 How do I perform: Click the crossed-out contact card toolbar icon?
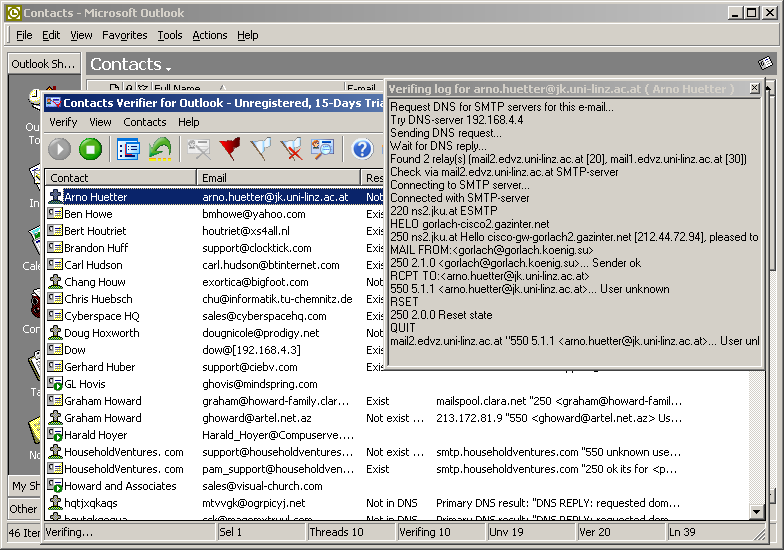[198, 149]
